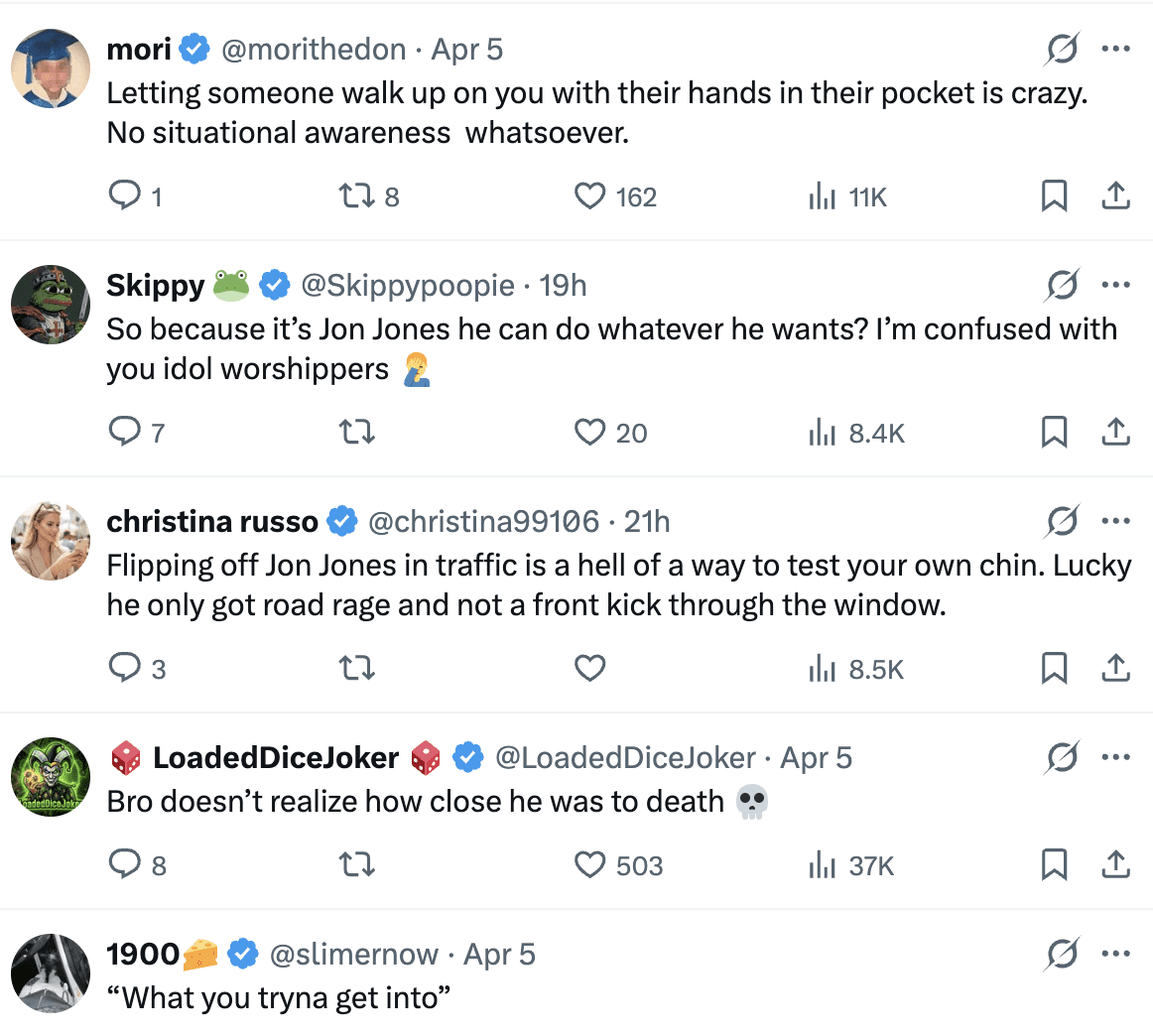
Task: Expand more menu on 1900's tweet
Action: tap(1116, 955)
